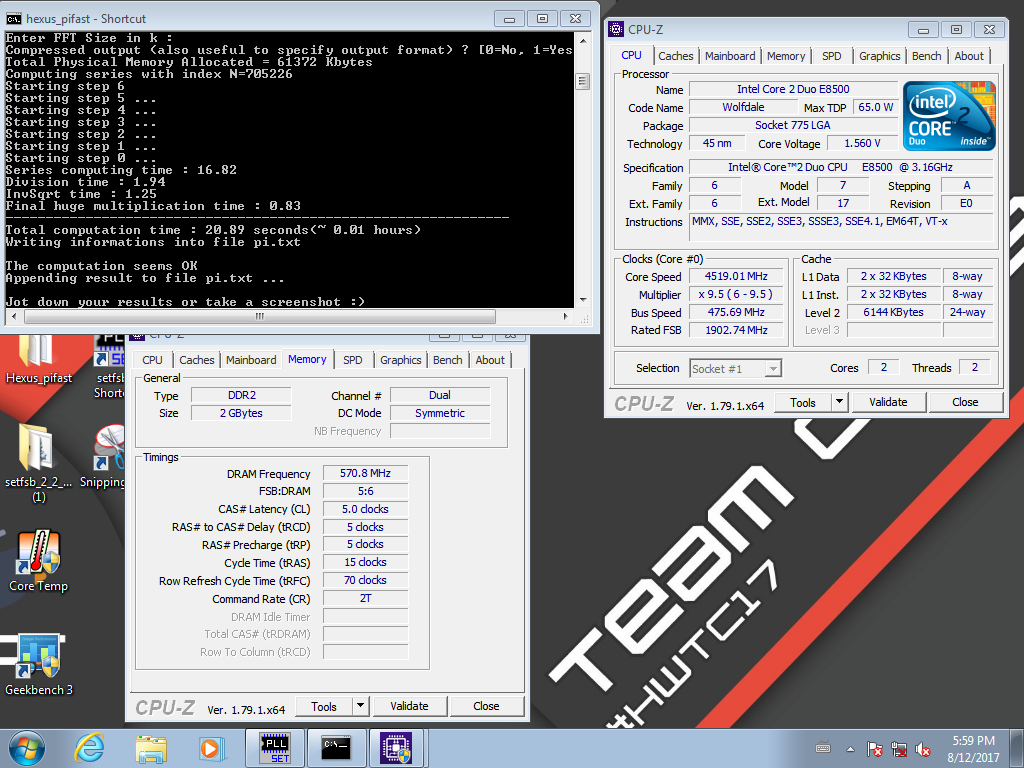
Task: Open the Graphics tab in right CPU-Z window
Action: pos(879,56)
